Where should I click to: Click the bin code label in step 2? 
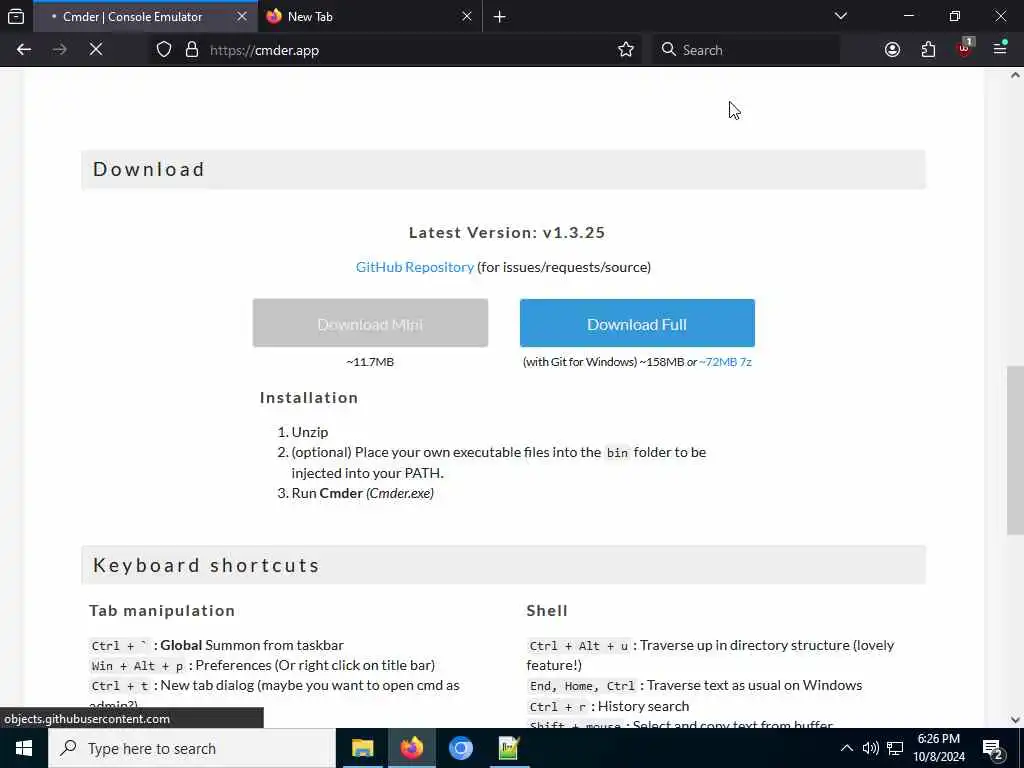coord(617,453)
